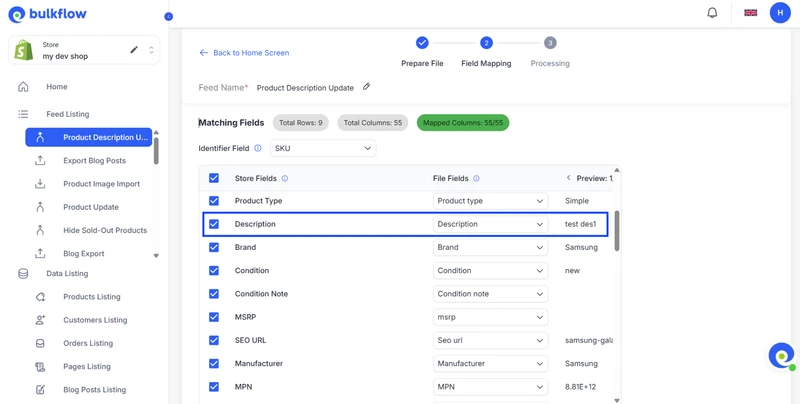Open notifications bell
Screen dimensions: 800x404
point(712,13)
